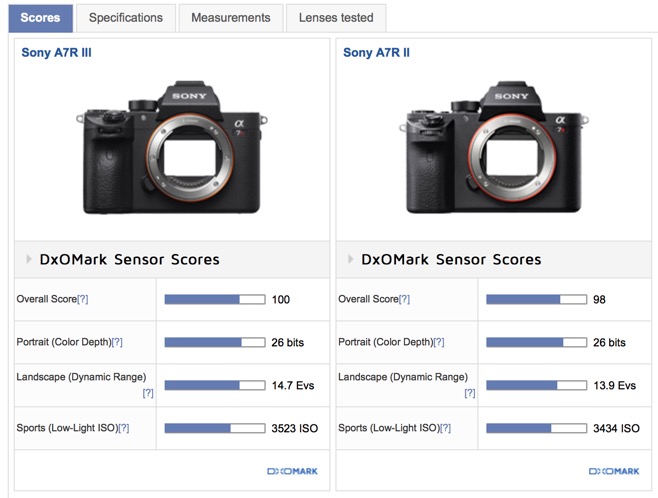The height and width of the screenshot is (498, 658).
Task: Click the DxOMark logo under A7R III scores
Action: click(292, 471)
